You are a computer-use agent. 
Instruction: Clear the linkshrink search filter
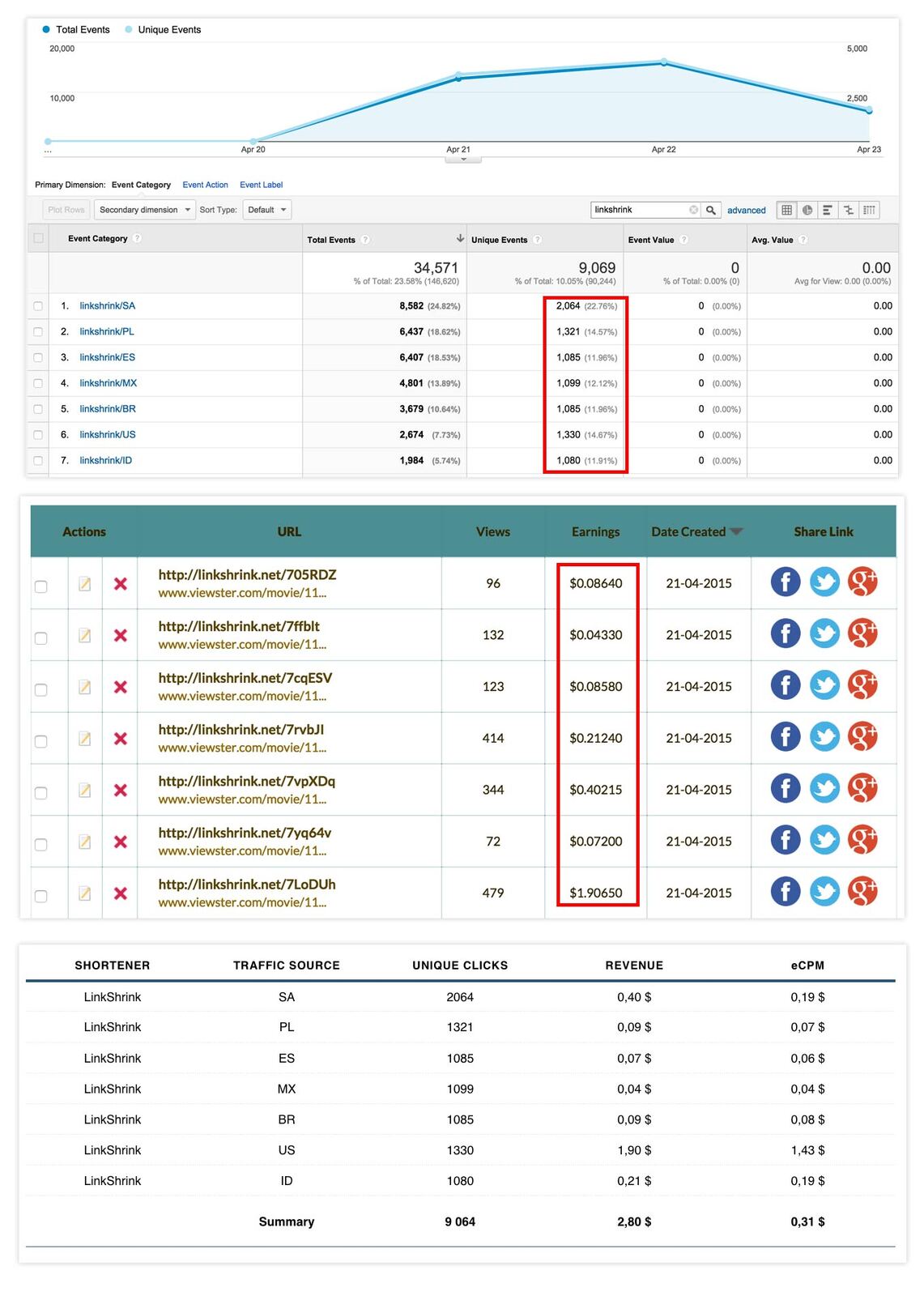point(693,210)
